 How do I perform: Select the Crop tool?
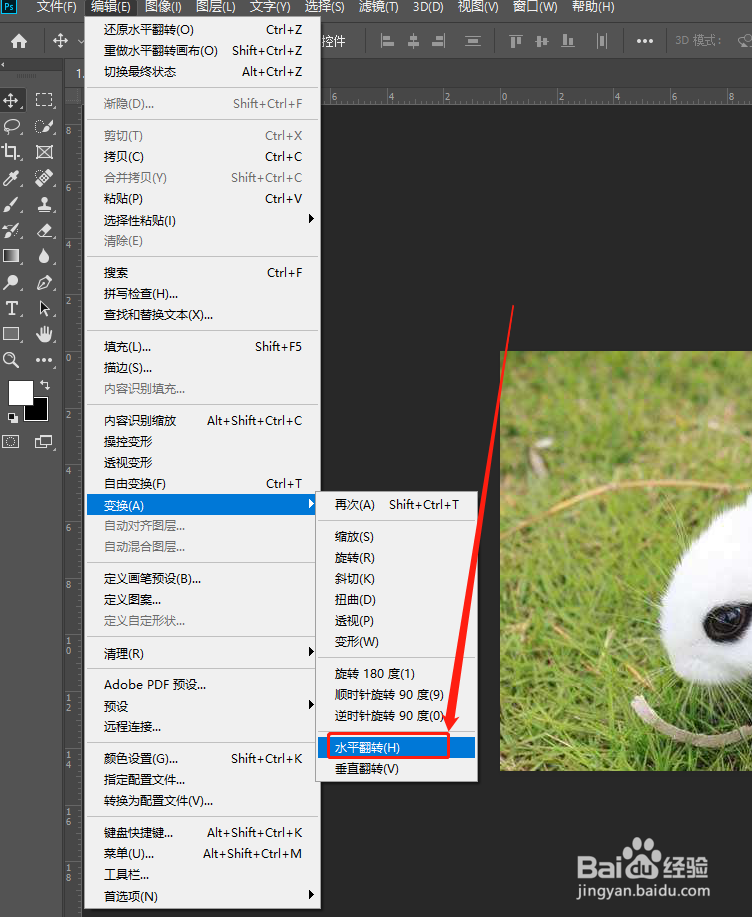coord(11,152)
